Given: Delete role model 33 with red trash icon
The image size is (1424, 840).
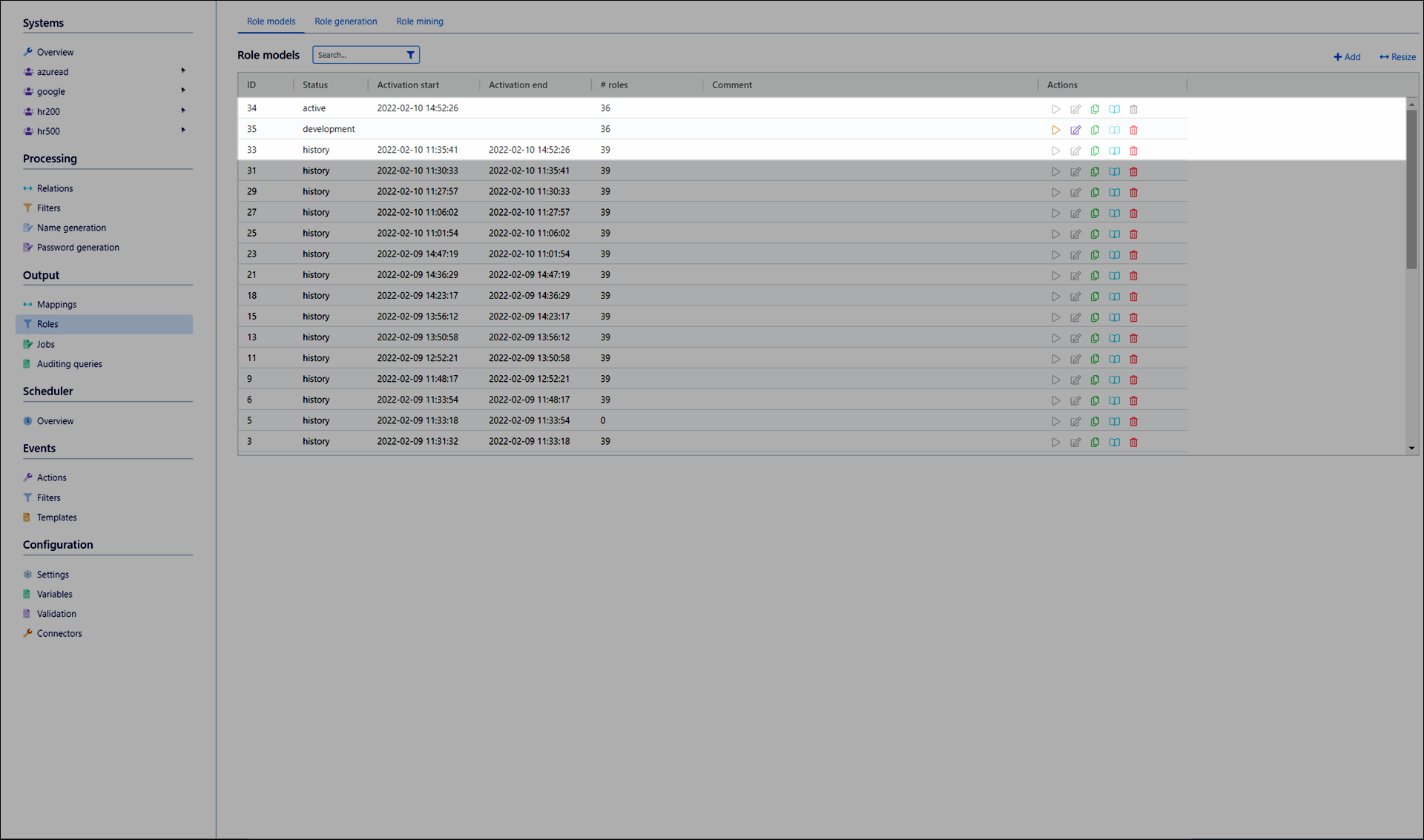Looking at the screenshot, I should pyautogui.click(x=1133, y=151).
